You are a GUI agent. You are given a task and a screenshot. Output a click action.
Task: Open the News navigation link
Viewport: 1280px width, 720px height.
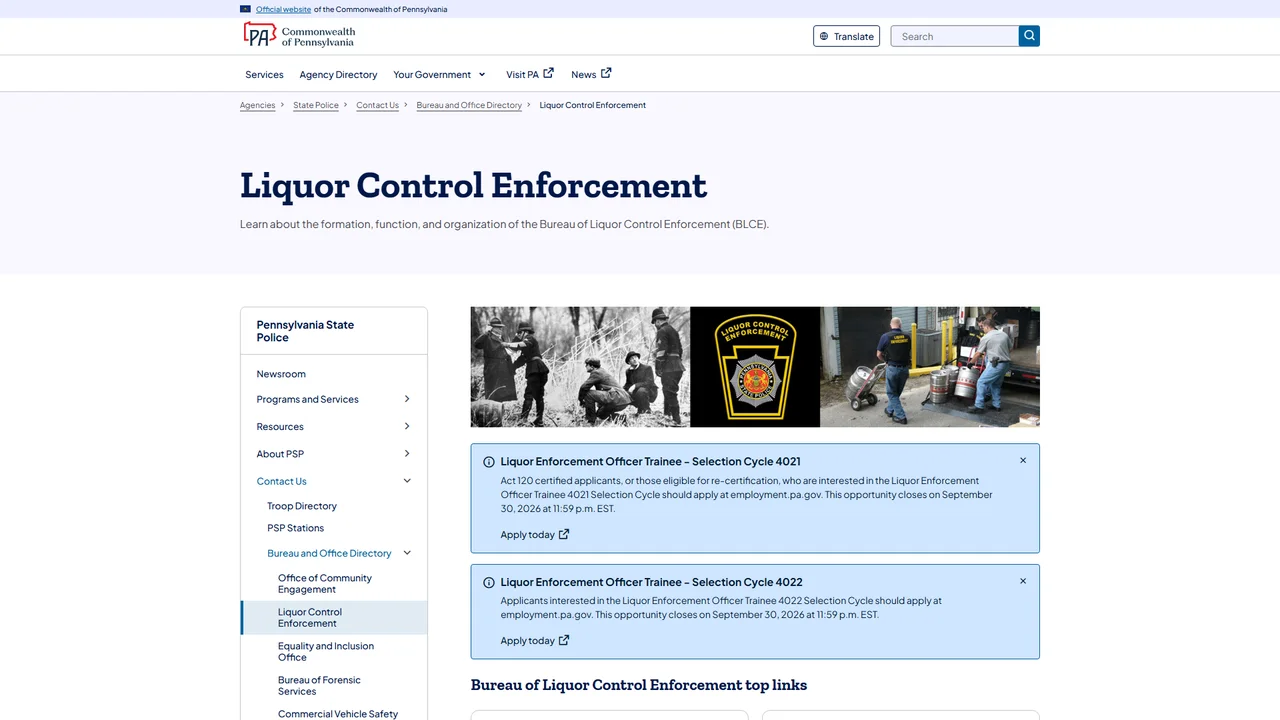(x=591, y=74)
